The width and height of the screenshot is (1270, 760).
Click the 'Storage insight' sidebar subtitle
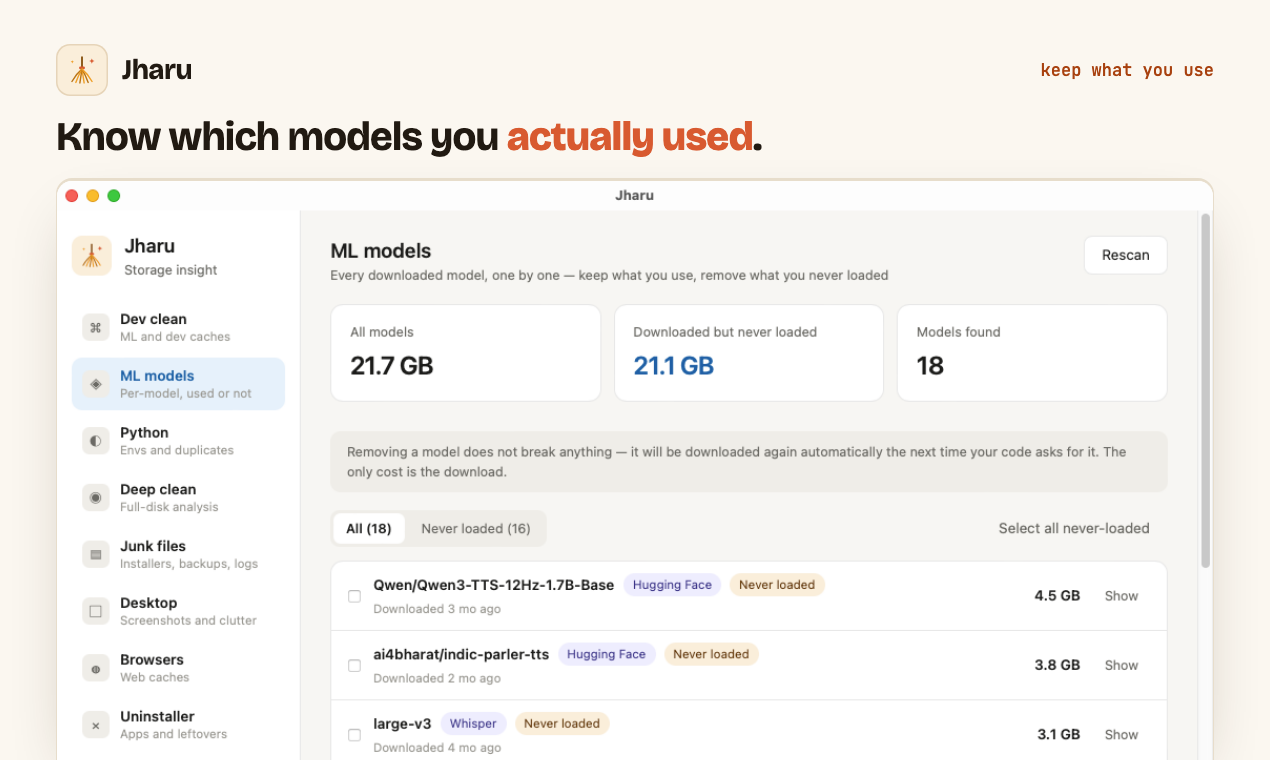(x=171, y=270)
